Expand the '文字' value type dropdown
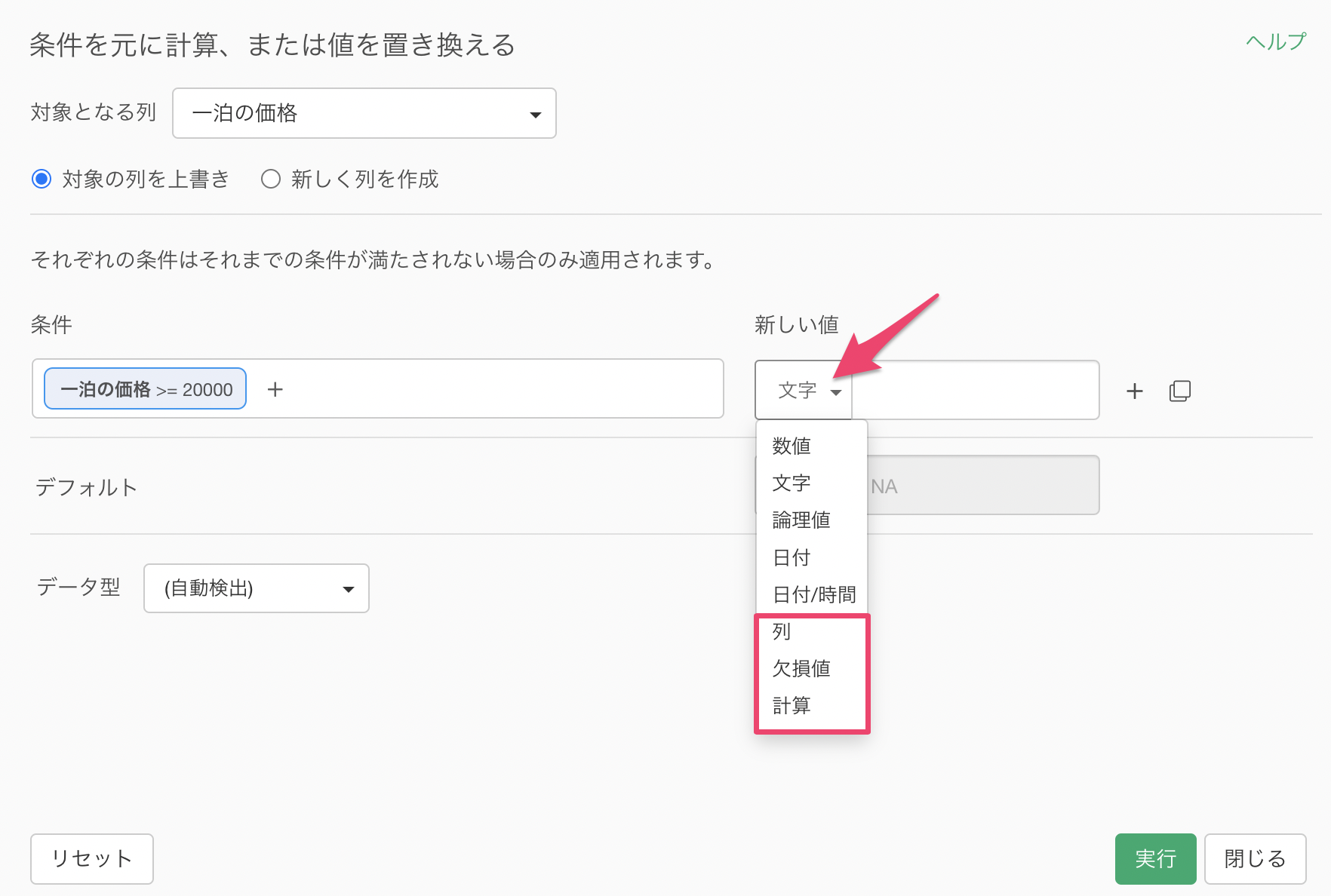The width and height of the screenshot is (1331, 896). point(804,391)
